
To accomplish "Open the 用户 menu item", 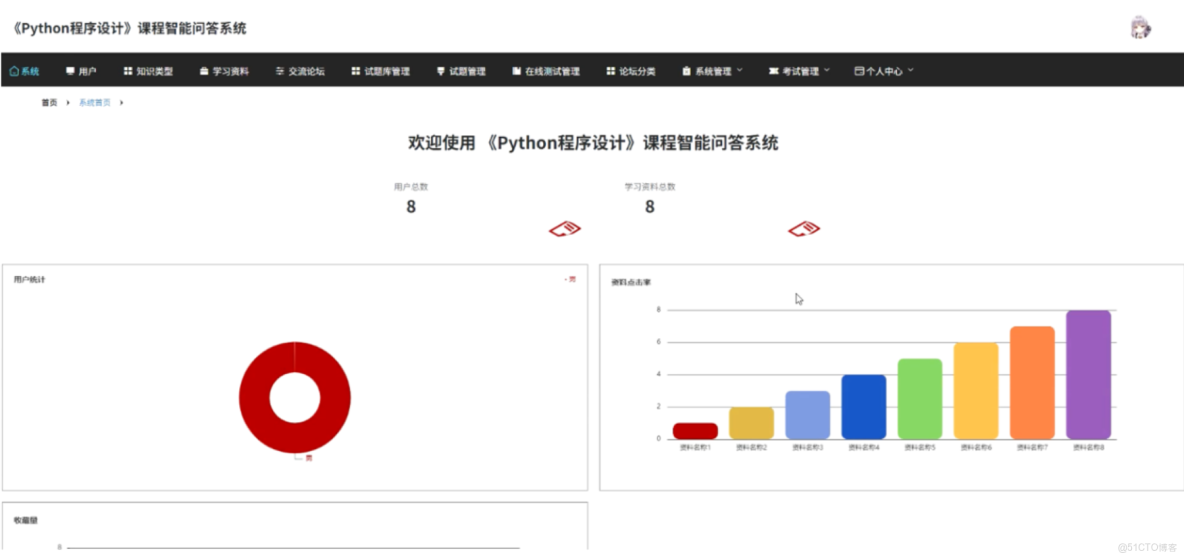I will coord(82,72).
